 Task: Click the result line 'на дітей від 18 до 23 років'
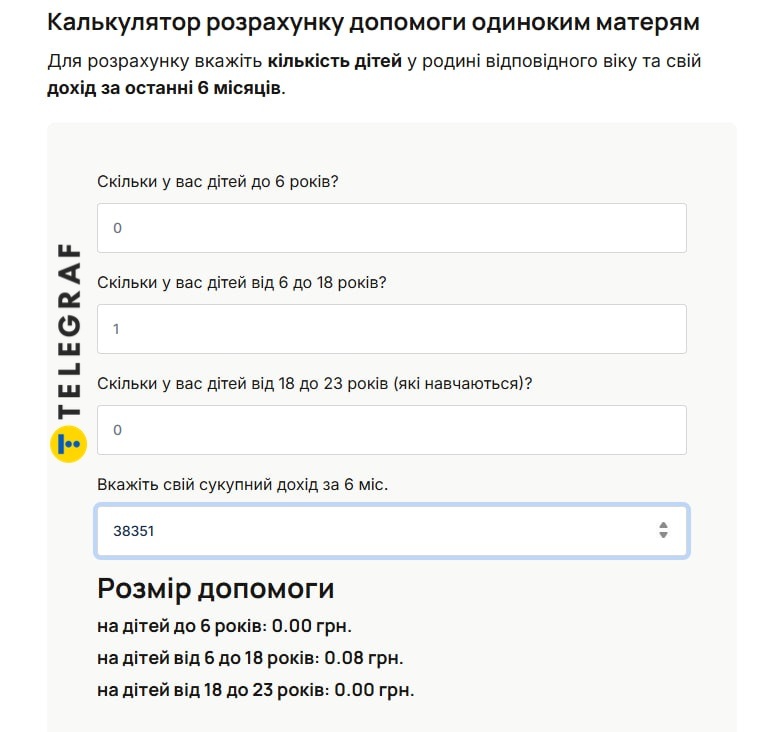coord(255,690)
